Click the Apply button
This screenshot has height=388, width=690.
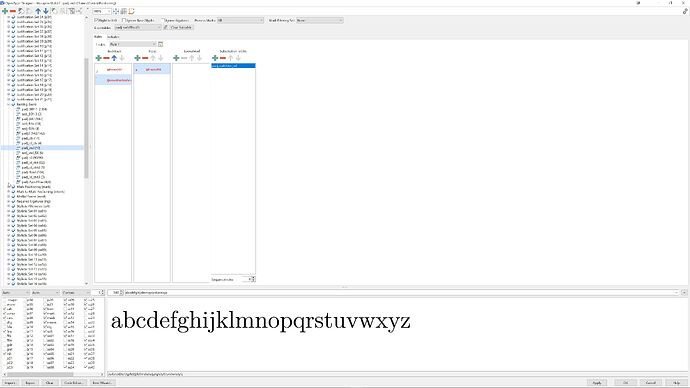pyautogui.click(x=597, y=383)
